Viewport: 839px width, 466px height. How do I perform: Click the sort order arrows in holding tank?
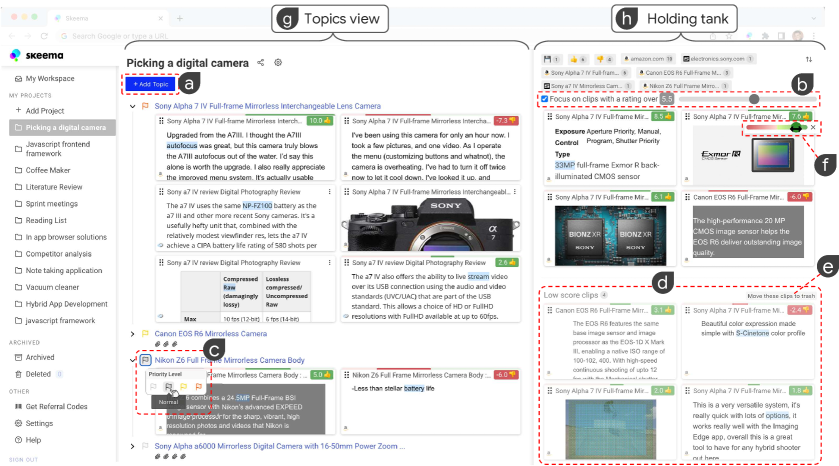(809, 59)
